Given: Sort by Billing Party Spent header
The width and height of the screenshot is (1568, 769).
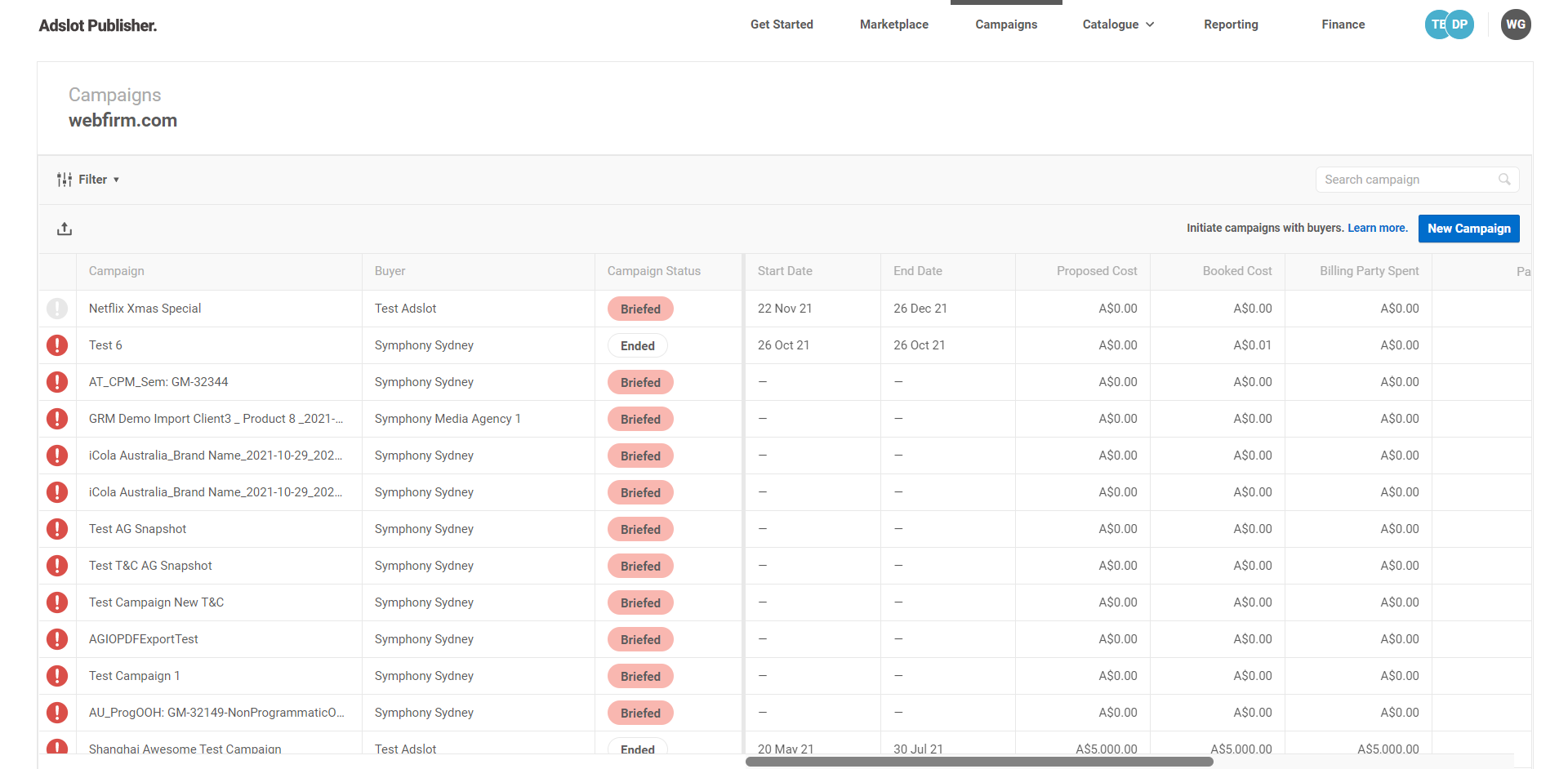Looking at the screenshot, I should pyautogui.click(x=1370, y=271).
